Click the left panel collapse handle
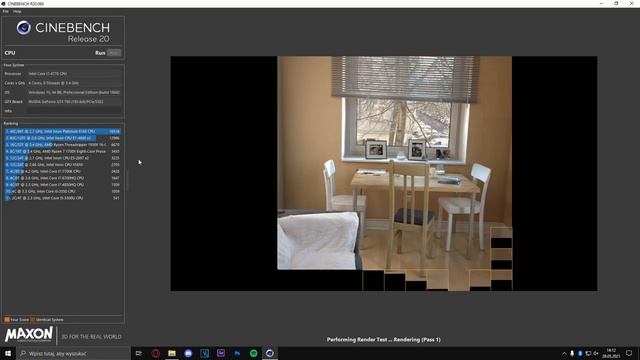This screenshot has height=360, width=640. (x=127, y=180)
